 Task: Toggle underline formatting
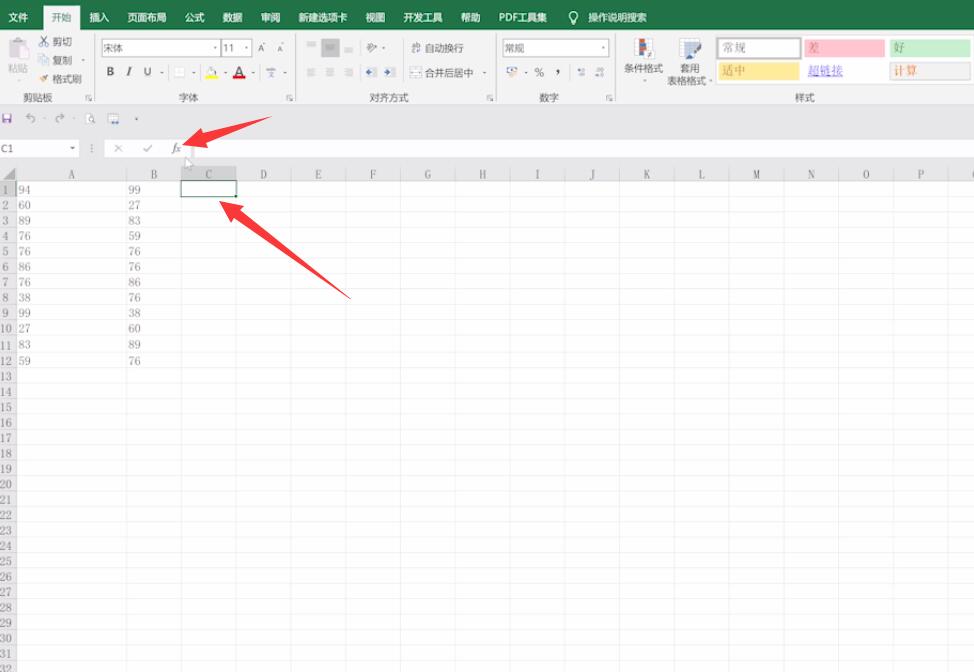pyautogui.click(x=147, y=72)
